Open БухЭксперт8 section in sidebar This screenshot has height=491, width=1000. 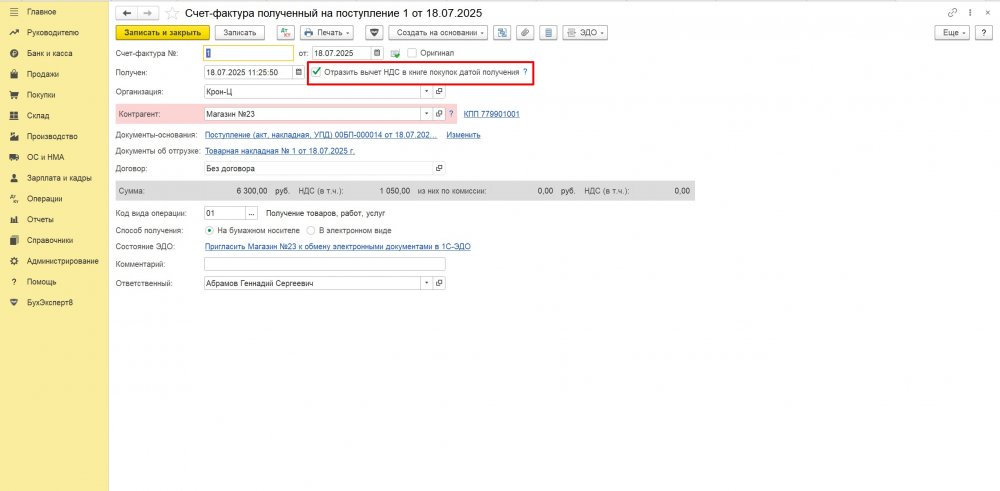[50, 302]
